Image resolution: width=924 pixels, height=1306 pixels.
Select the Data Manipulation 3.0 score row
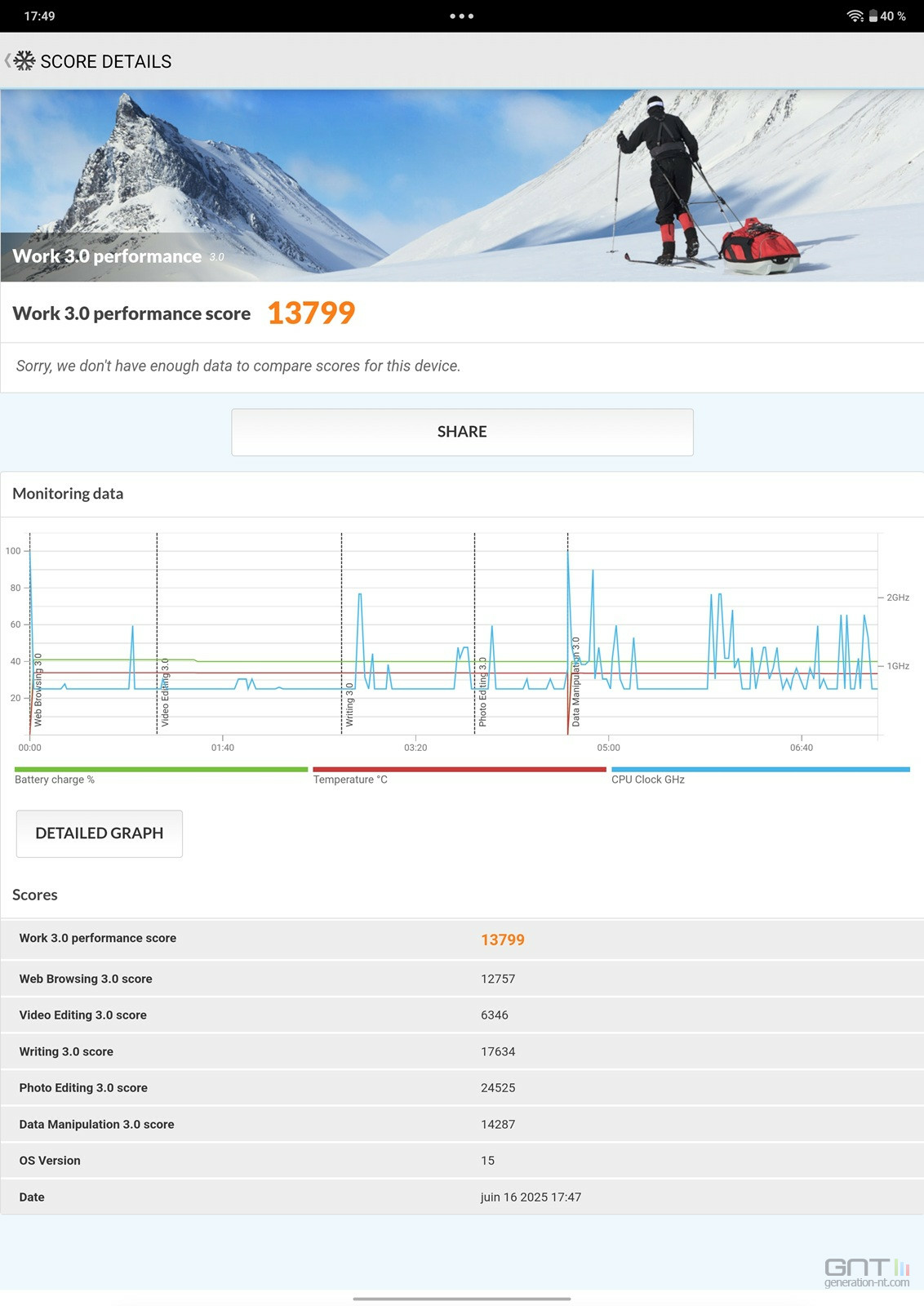(462, 1124)
